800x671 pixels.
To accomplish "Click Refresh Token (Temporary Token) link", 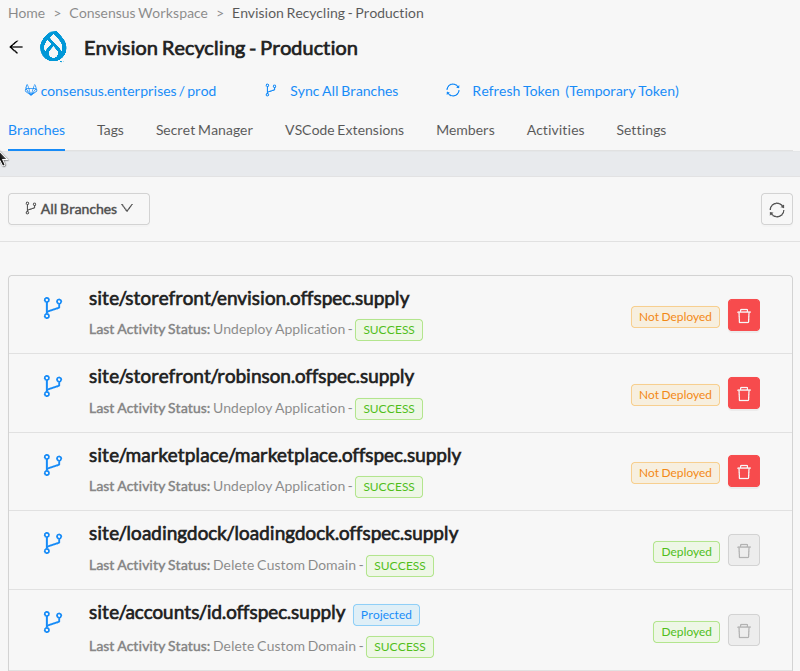I will coord(576,91).
